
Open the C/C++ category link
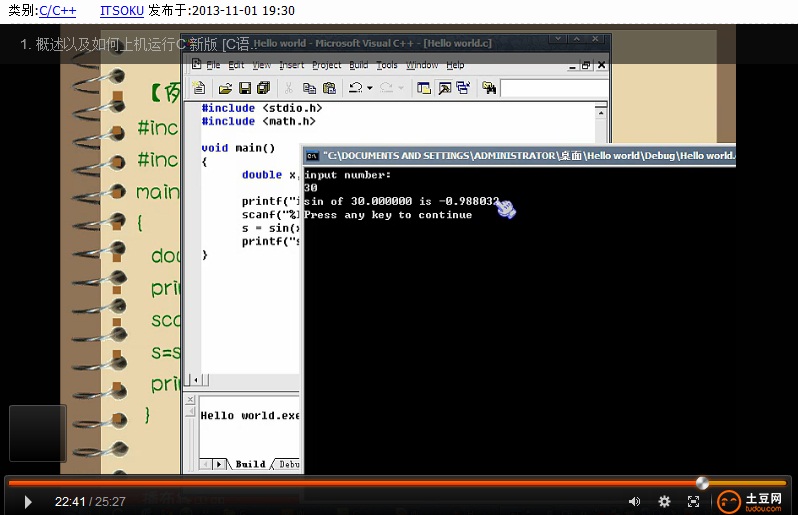(57, 10)
